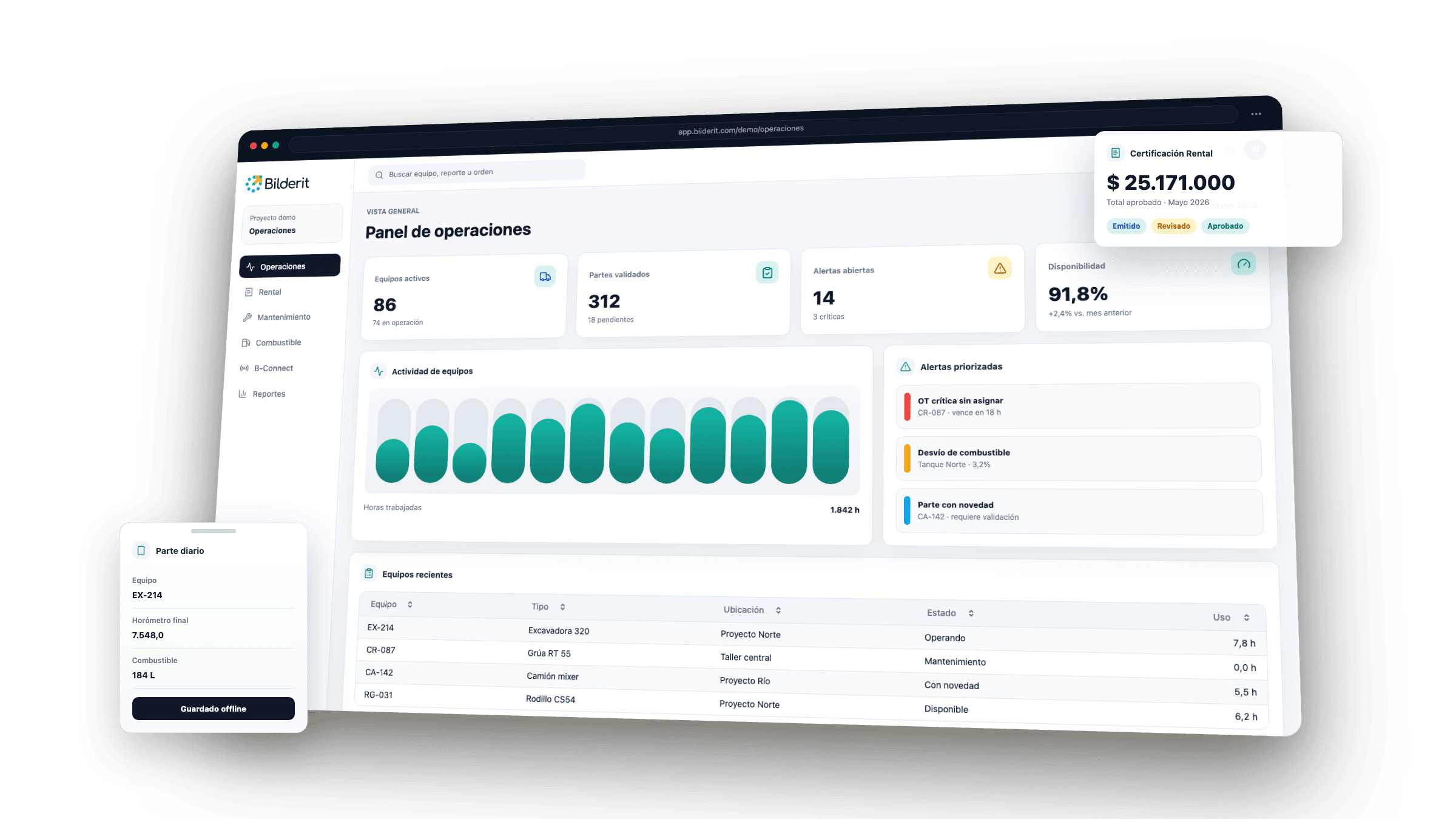1456x819 pixels.
Task: Click Rodillo CS54 in the table
Action: point(550,699)
